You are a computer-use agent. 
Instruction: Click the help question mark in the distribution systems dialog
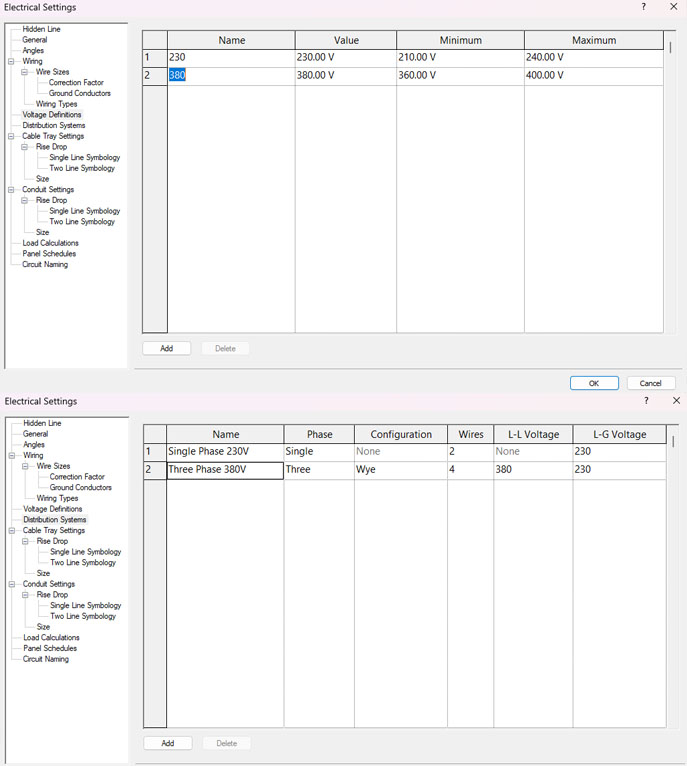[x=646, y=401]
